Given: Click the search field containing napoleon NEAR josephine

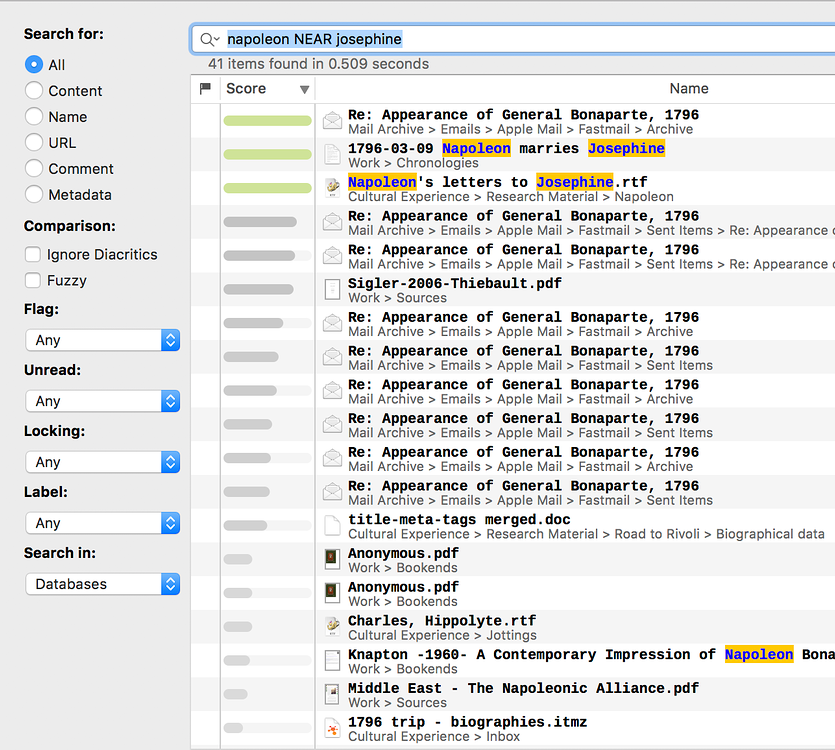Looking at the screenshot, I should pyautogui.click(x=513, y=39).
